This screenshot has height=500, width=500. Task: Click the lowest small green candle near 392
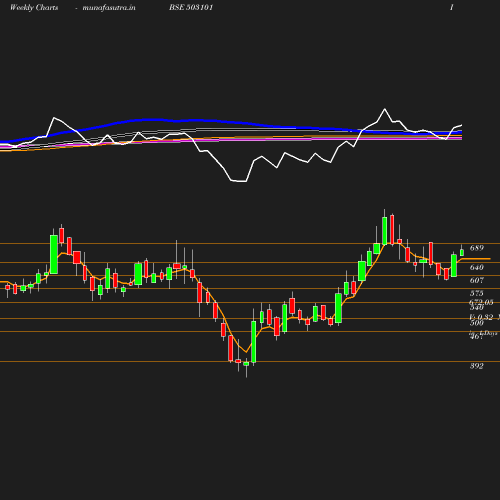[246, 364]
